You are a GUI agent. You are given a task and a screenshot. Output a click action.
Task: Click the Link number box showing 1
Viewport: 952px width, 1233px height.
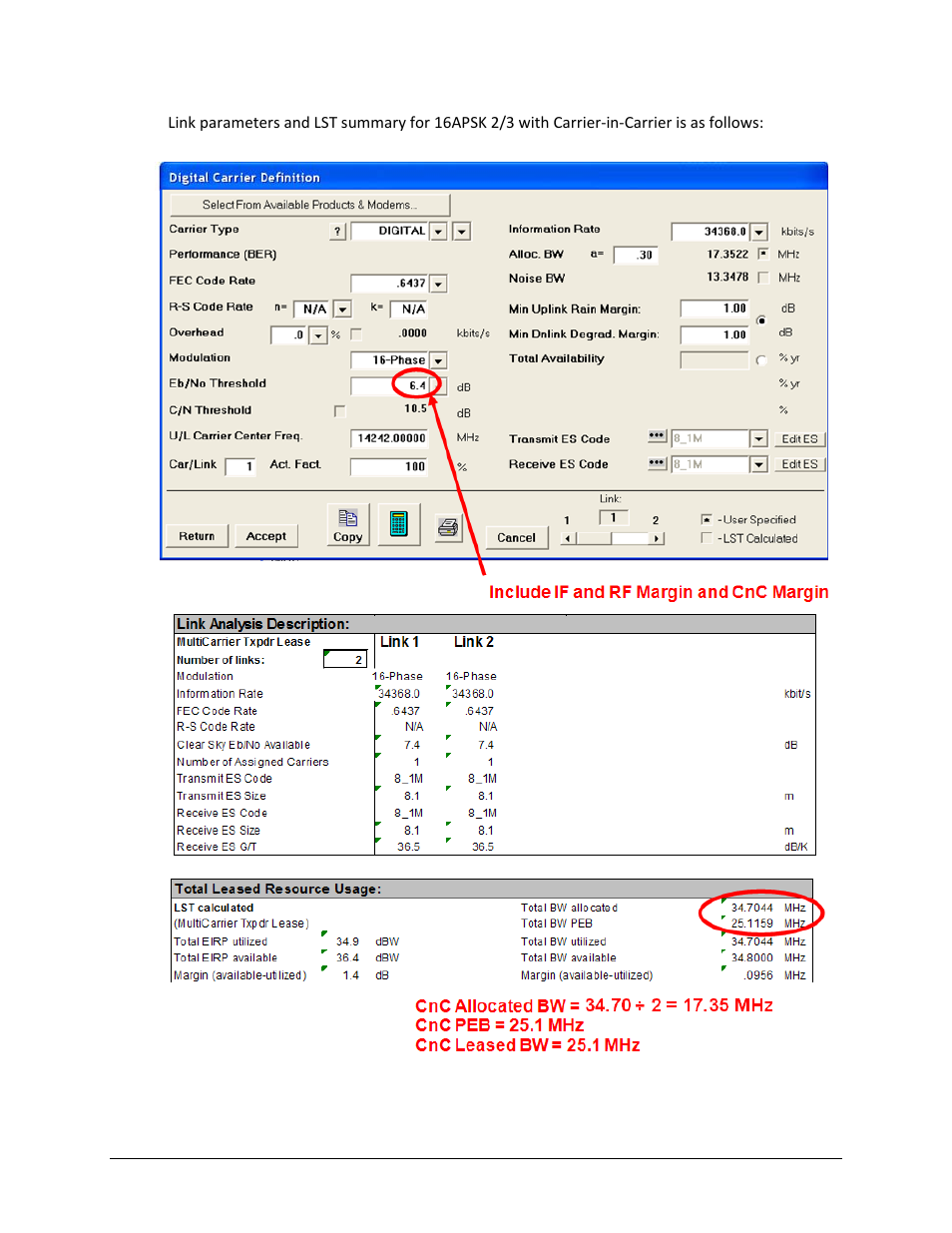pos(613,517)
